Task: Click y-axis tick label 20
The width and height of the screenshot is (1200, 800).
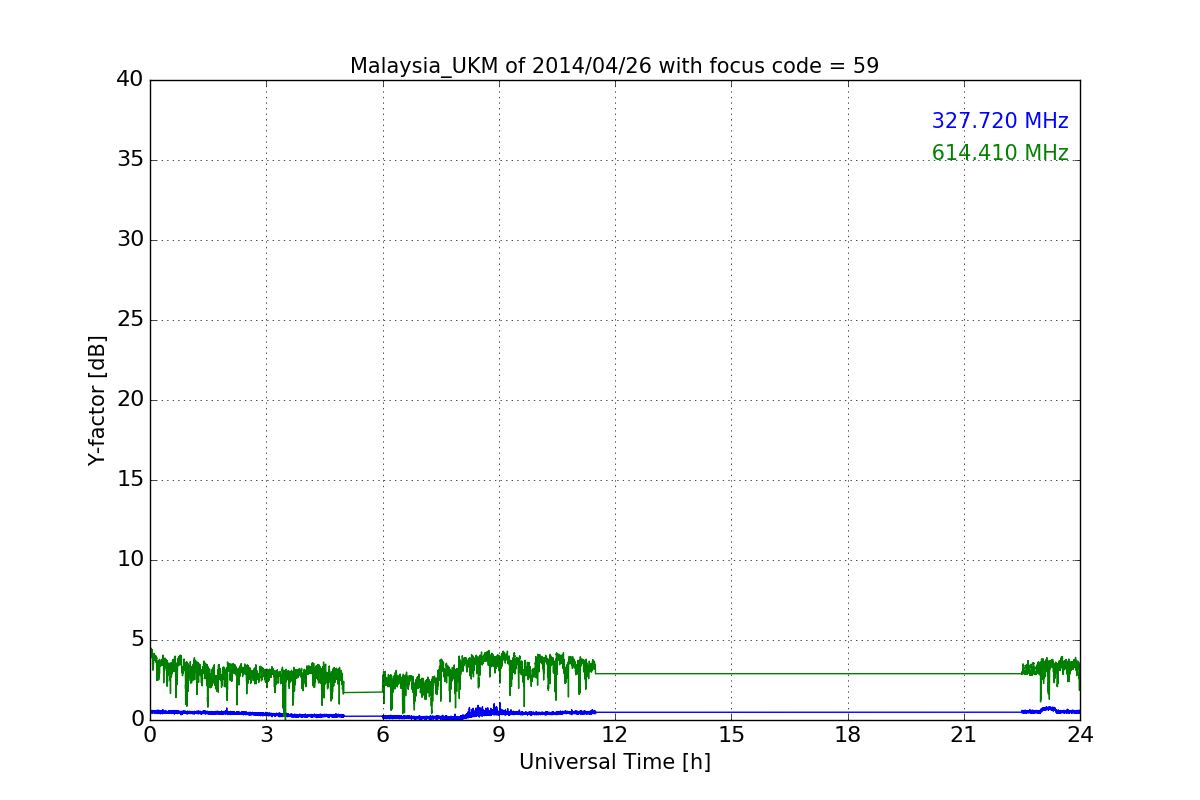Action: click(x=130, y=399)
